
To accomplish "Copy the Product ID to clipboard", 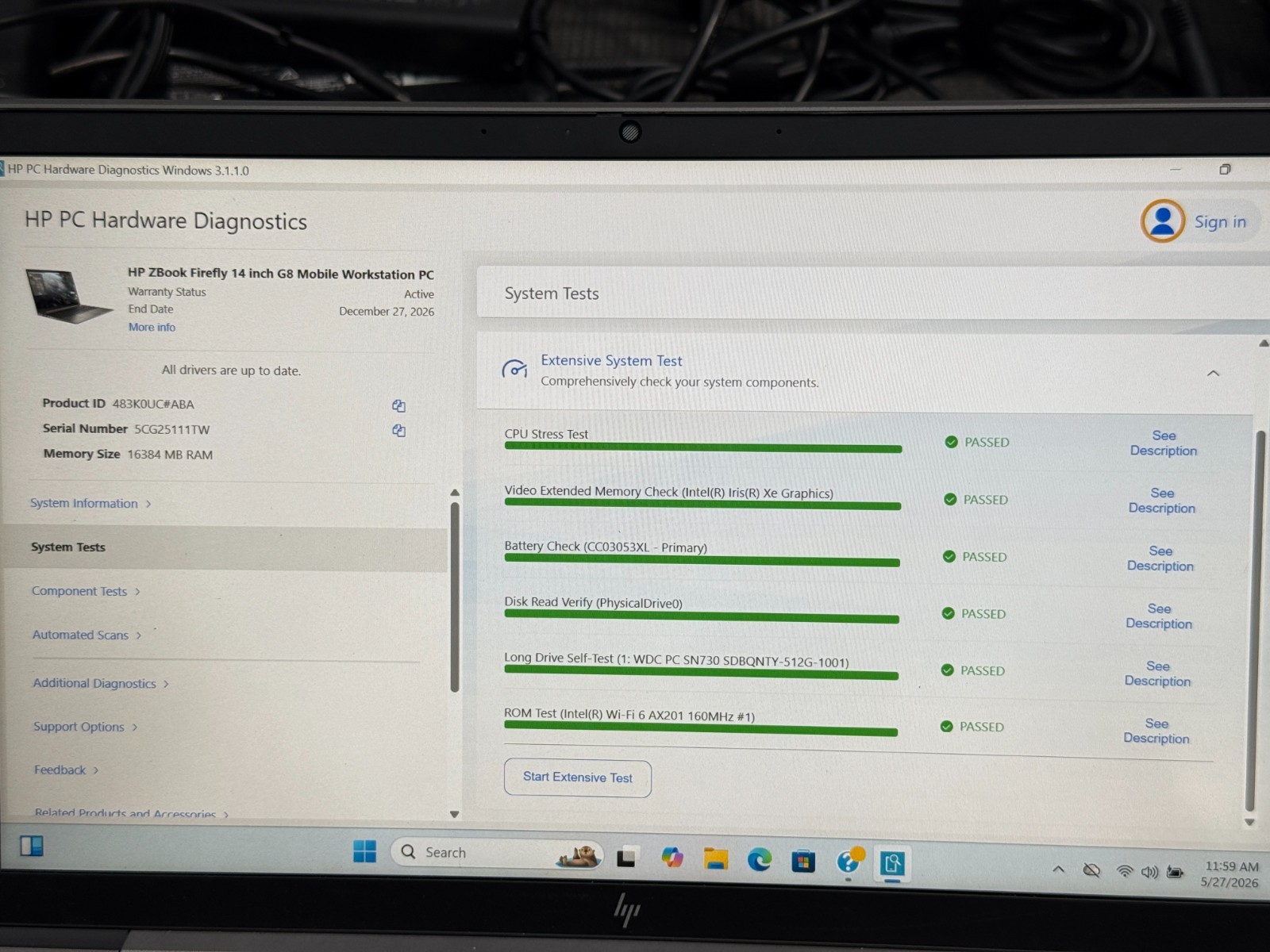I will pyautogui.click(x=398, y=405).
